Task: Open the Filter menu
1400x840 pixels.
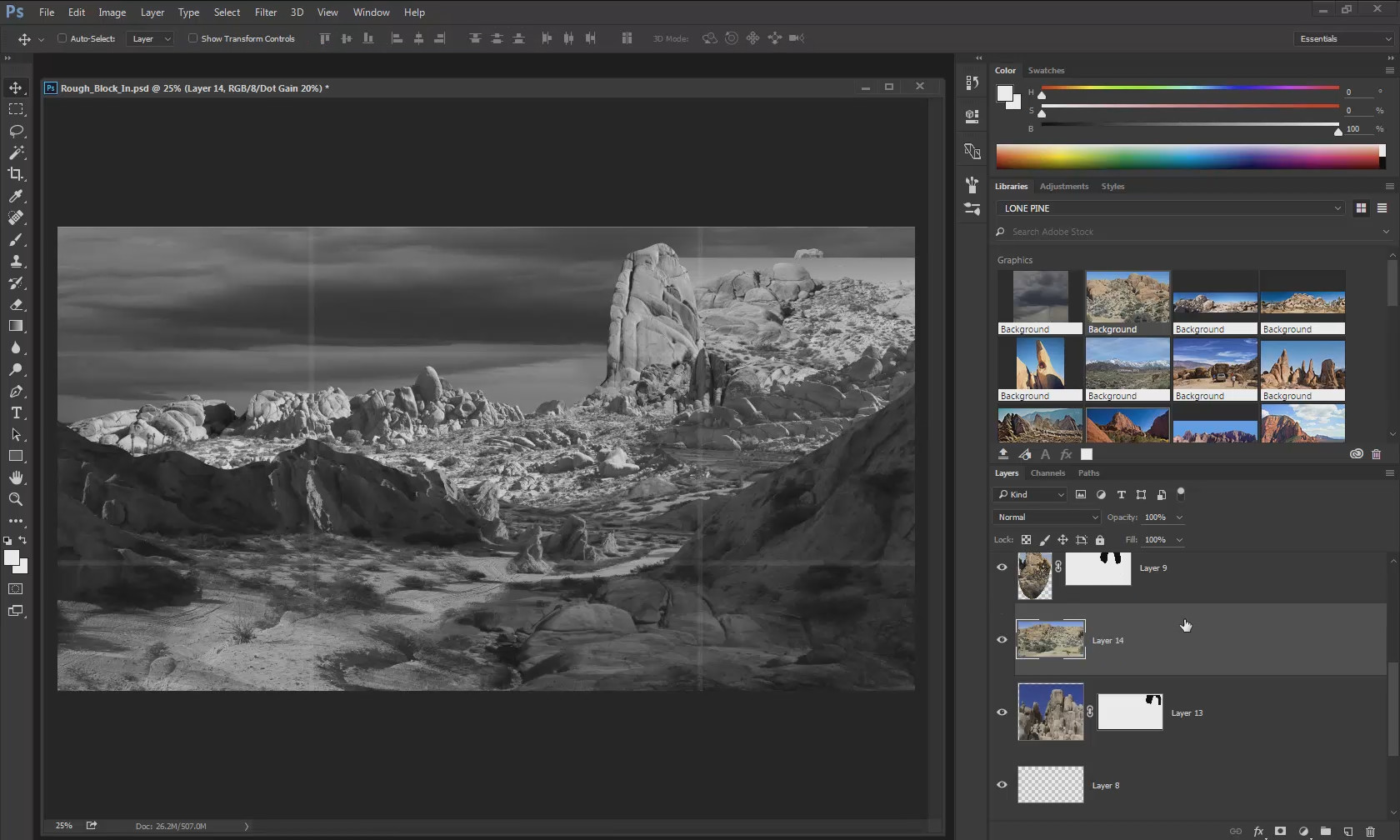Action: (265, 12)
